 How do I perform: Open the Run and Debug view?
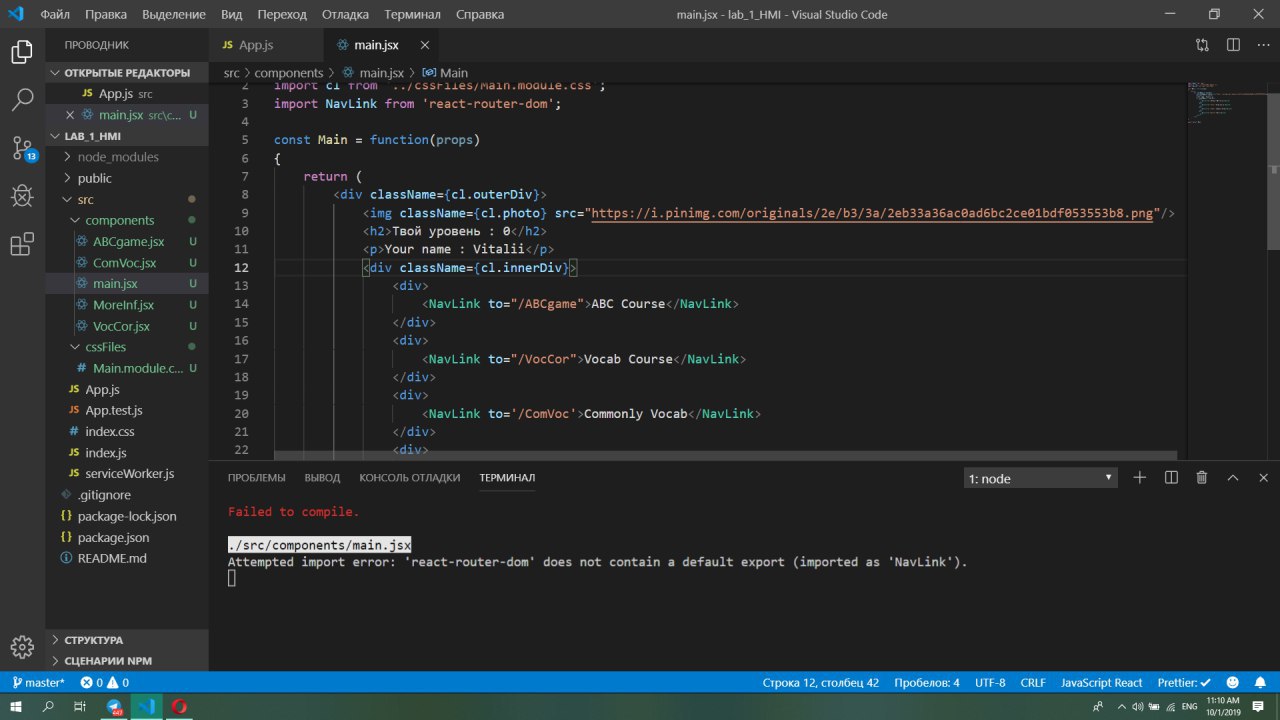[22, 196]
